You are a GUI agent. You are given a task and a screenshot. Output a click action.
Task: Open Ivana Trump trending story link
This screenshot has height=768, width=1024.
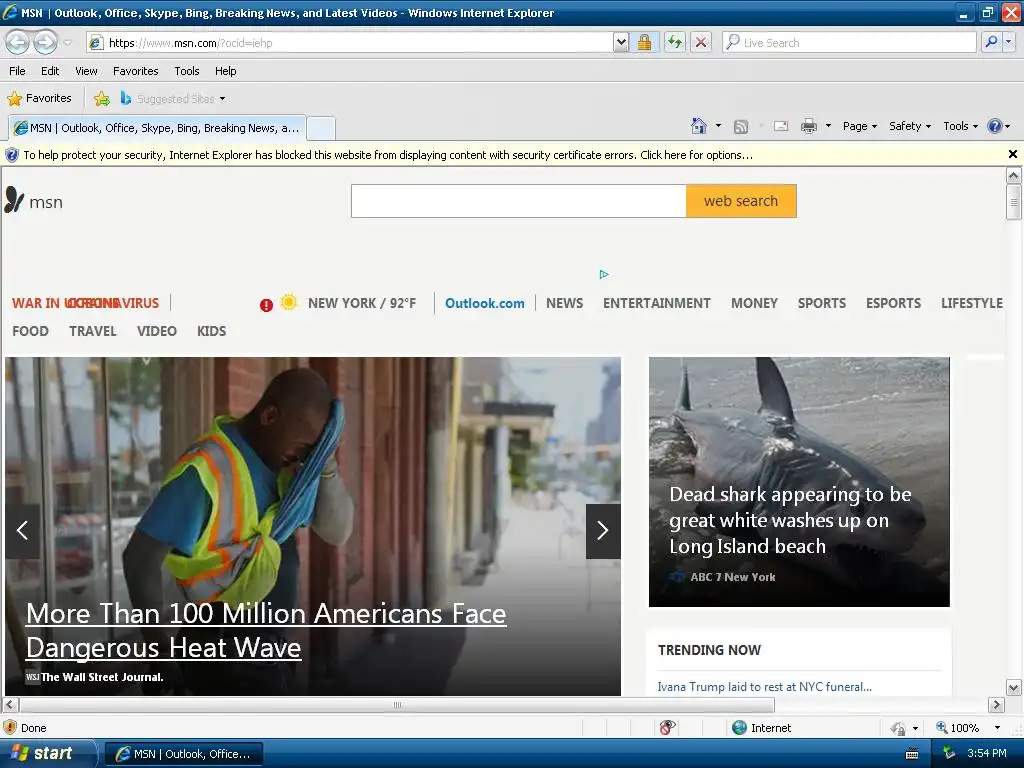764,686
